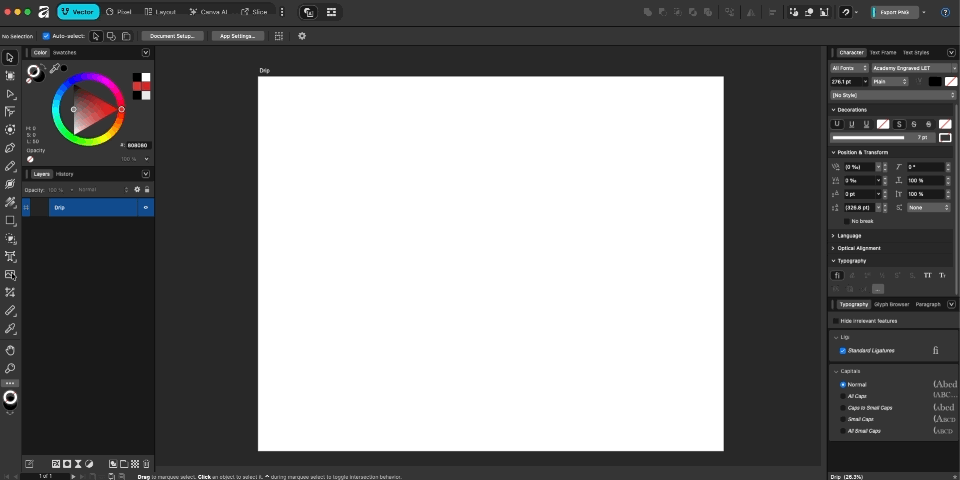This screenshot has width=960, height=480.
Task: Select the All Caps radio option
Action: (843, 396)
